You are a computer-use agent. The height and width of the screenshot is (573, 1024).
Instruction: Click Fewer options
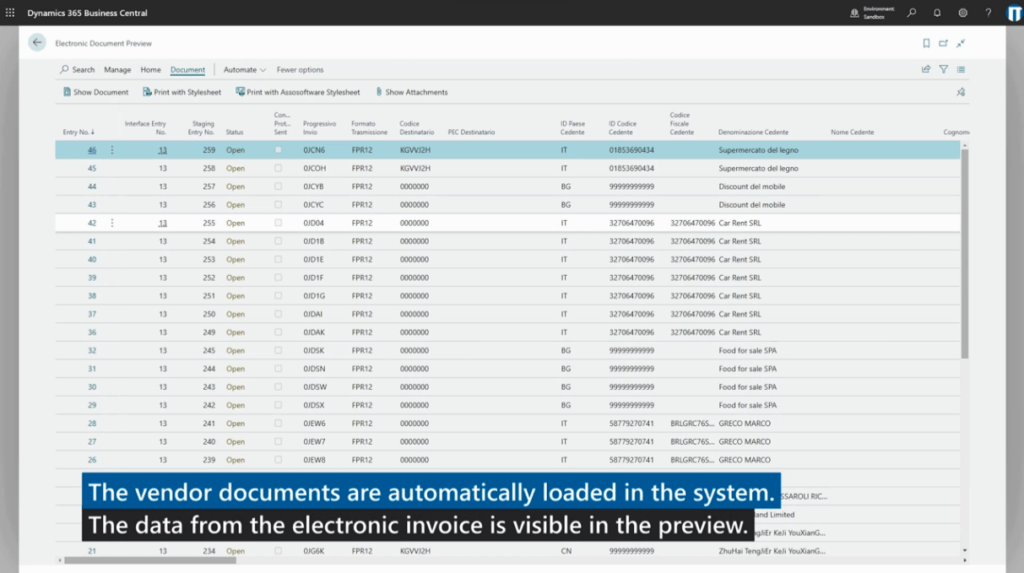(300, 69)
